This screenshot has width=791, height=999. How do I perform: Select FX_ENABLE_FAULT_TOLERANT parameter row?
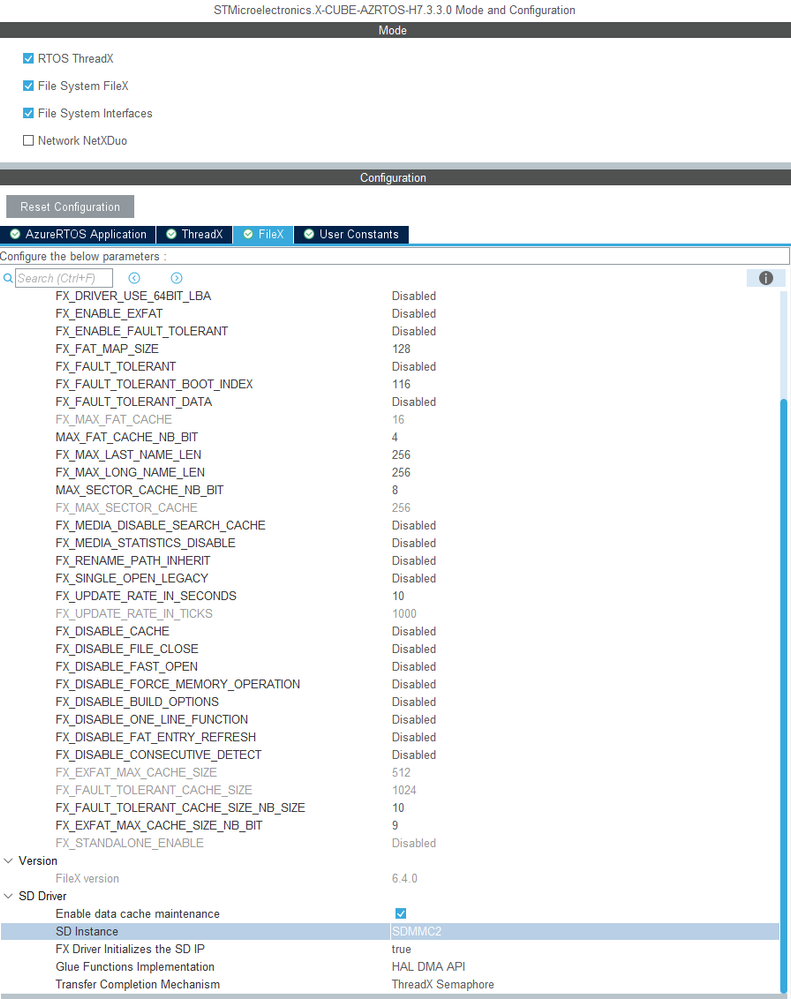click(x=389, y=331)
